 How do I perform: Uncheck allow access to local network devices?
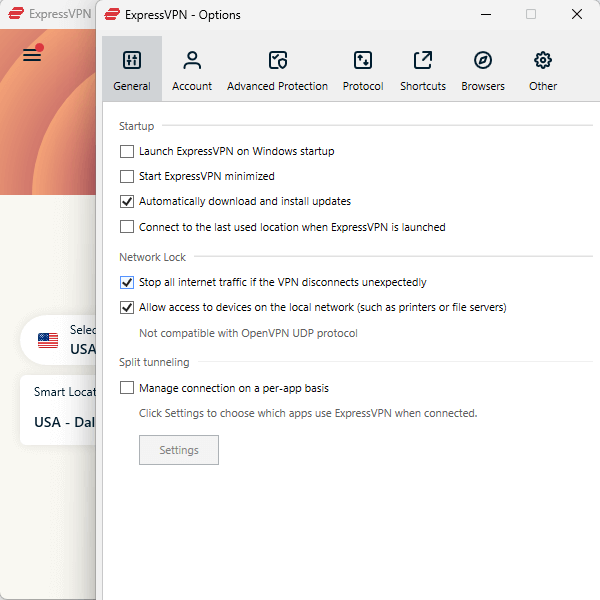click(127, 308)
